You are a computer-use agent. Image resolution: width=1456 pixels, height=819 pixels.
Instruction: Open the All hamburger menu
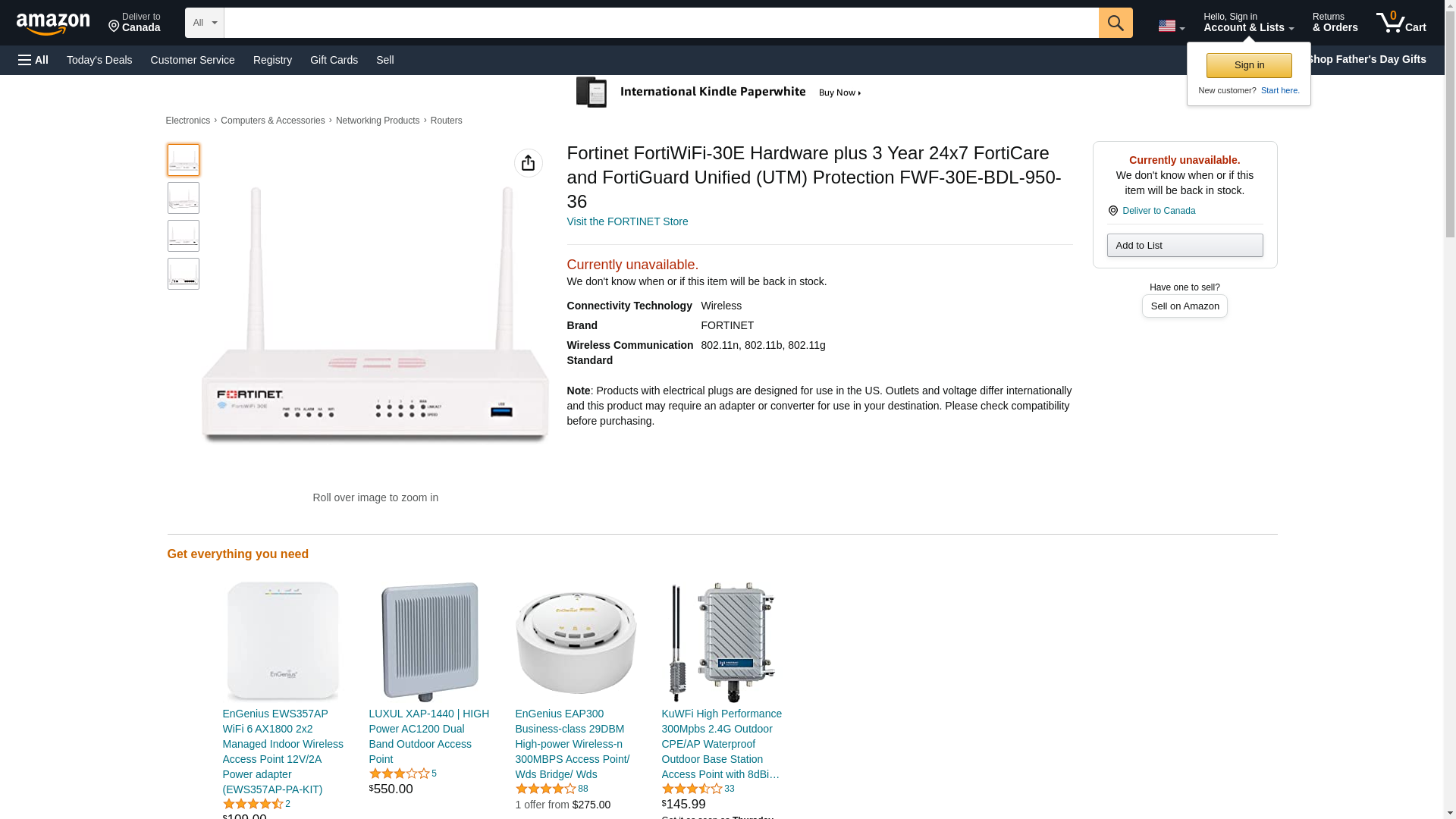[x=33, y=60]
